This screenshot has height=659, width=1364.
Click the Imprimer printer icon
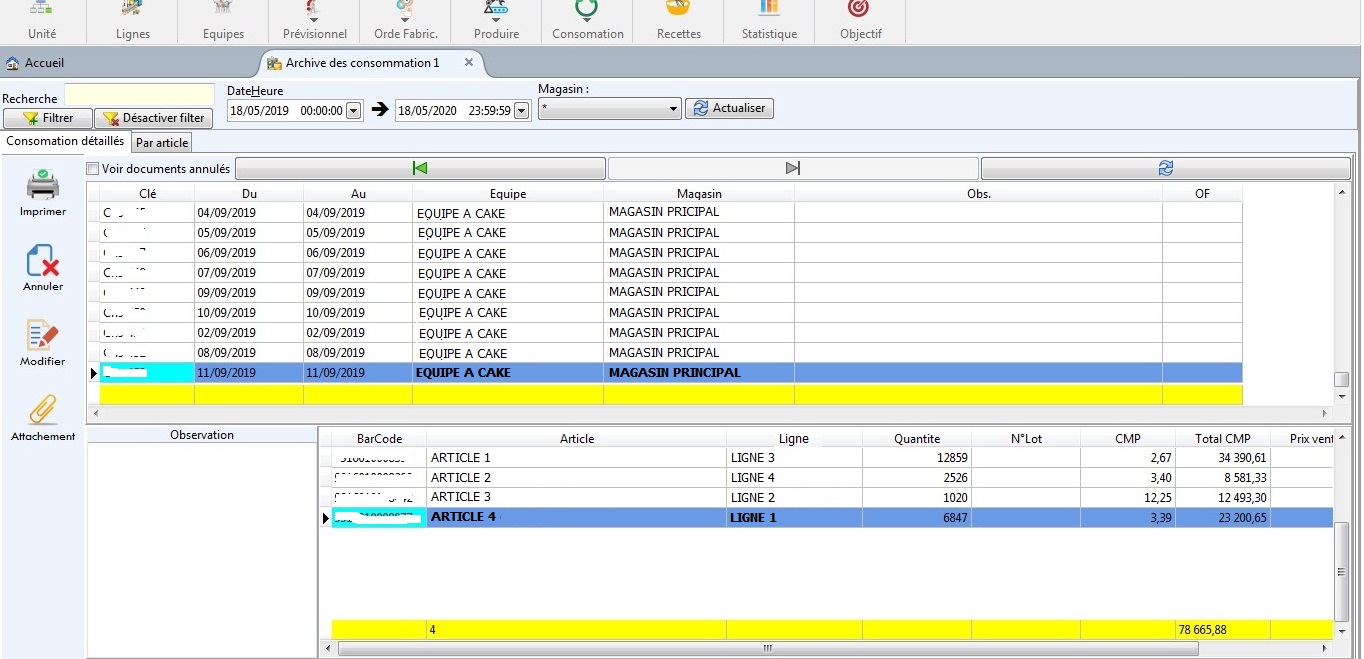(x=42, y=186)
